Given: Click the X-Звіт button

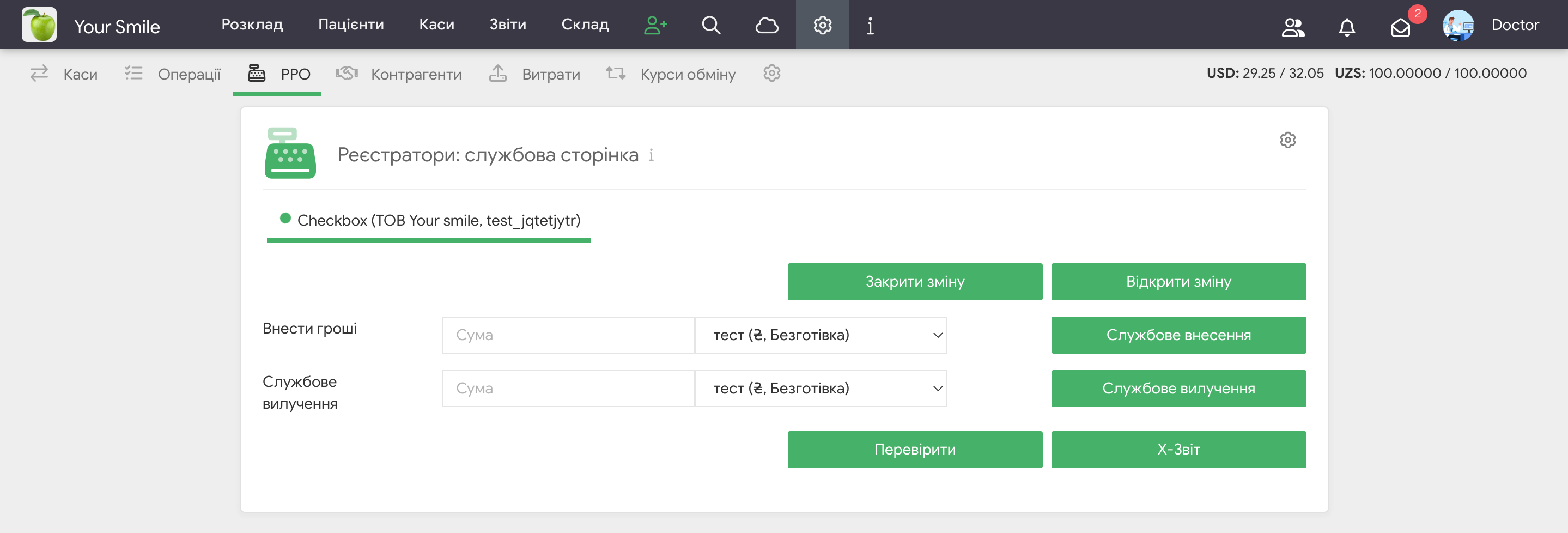Looking at the screenshot, I should (x=1178, y=450).
